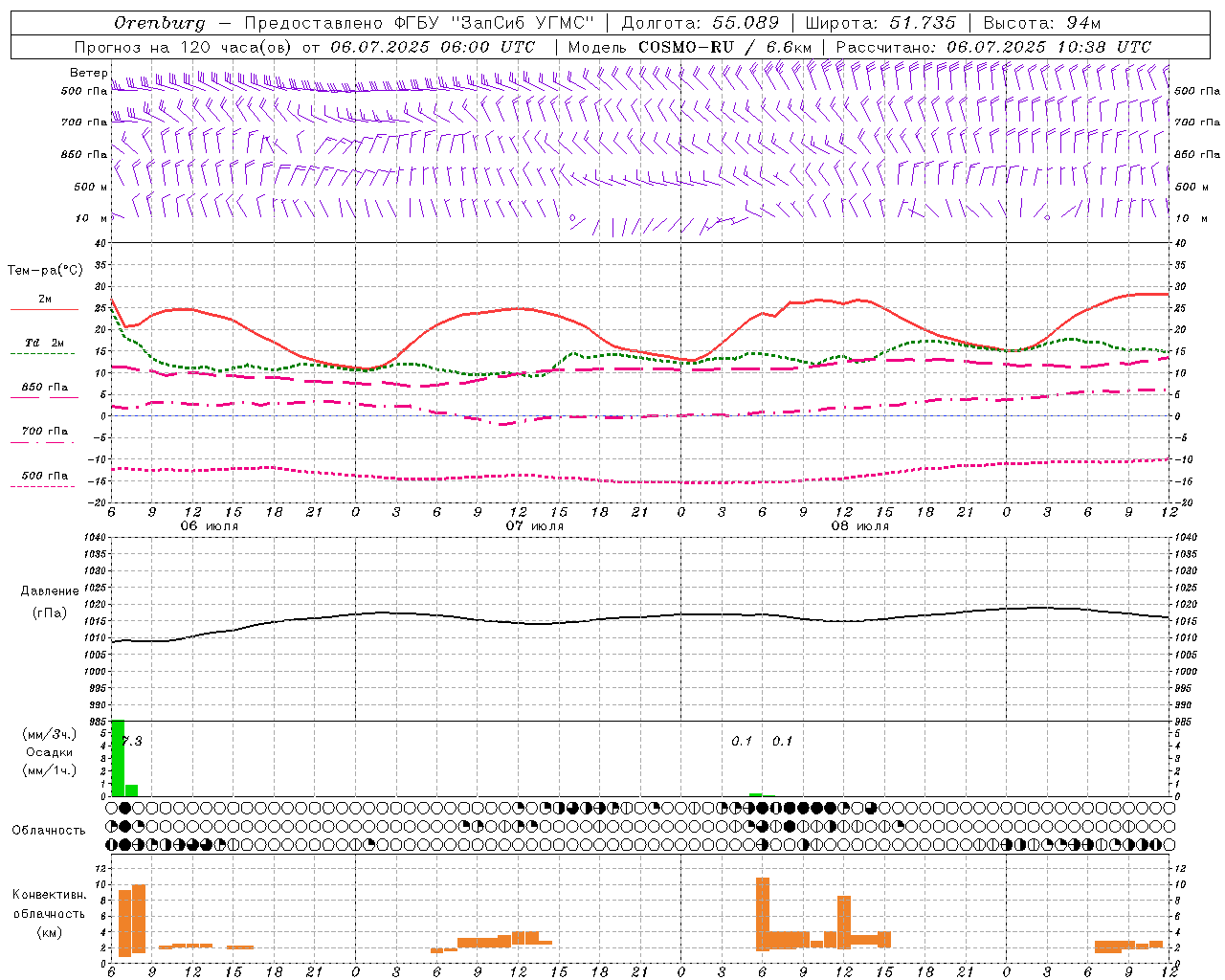The width and height of the screenshot is (1225, 980).
Task: Select the "Давление" pressure panel label
Action: click(x=50, y=591)
